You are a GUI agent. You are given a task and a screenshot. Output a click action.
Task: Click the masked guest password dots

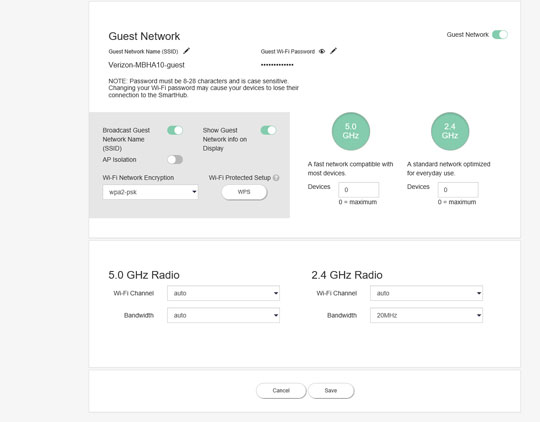click(277, 65)
